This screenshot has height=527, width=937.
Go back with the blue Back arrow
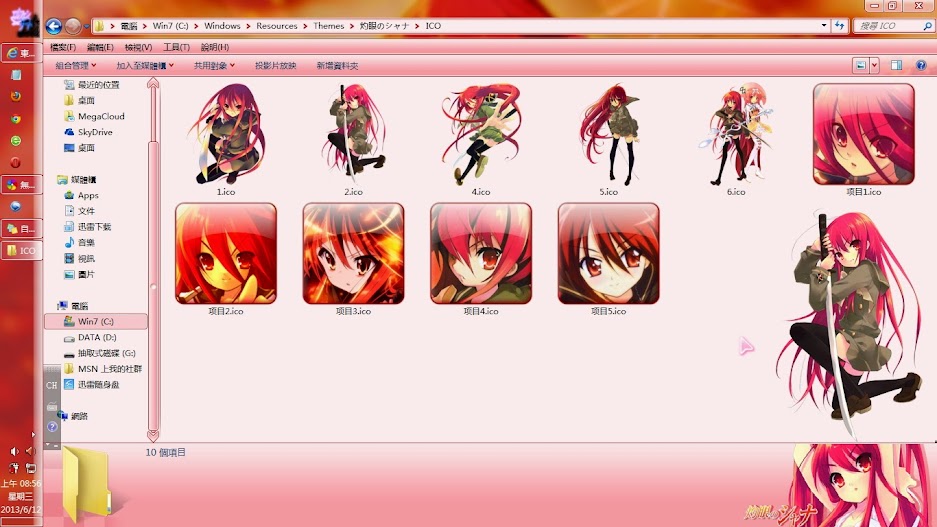pyautogui.click(x=54, y=26)
